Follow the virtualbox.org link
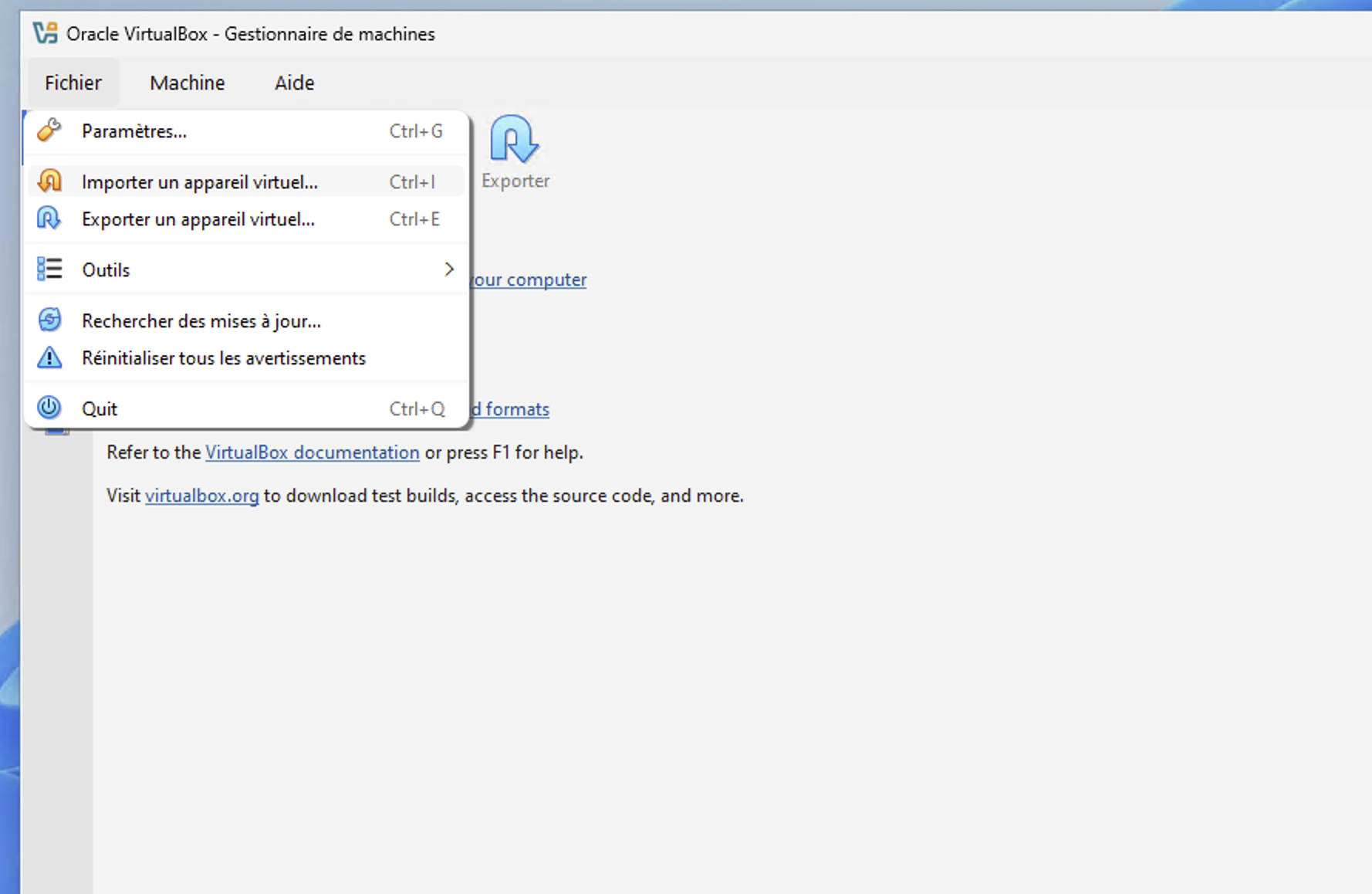The image size is (1372, 894). (201, 496)
